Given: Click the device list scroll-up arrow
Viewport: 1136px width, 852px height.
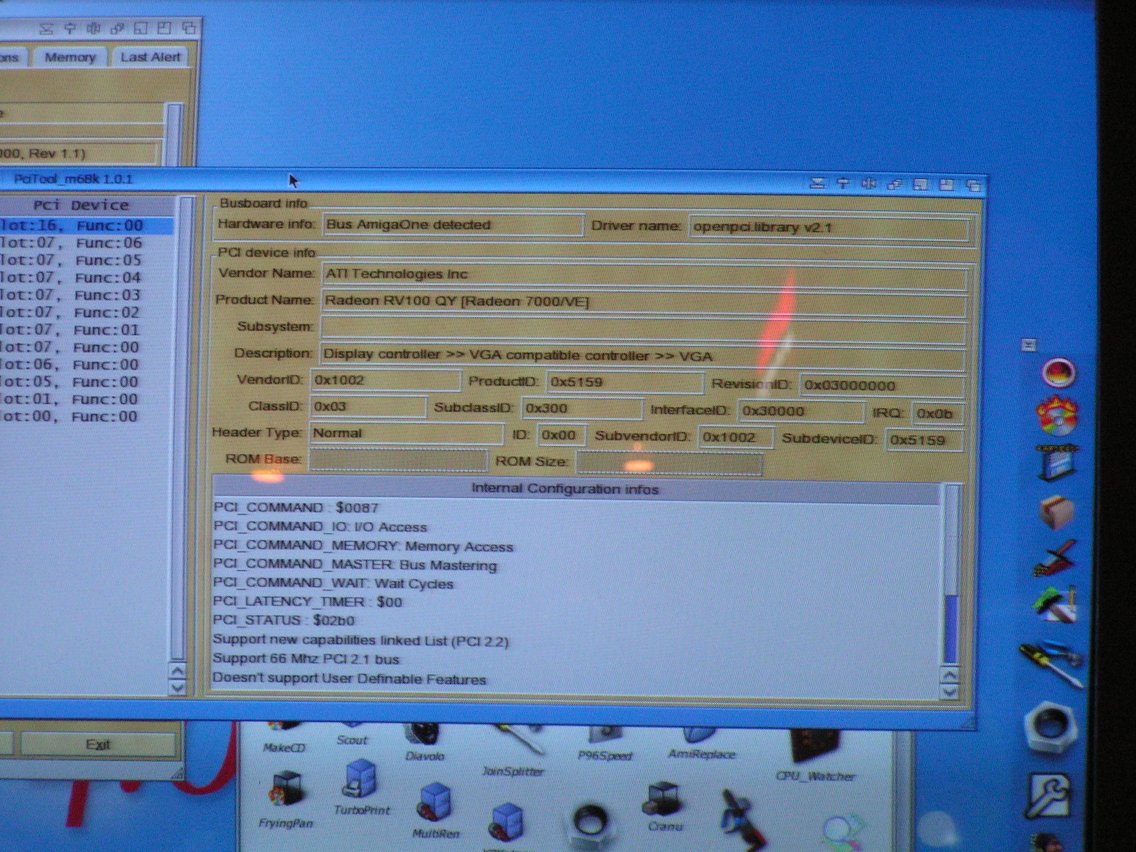Looking at the screenshot, I should point(177,671).
